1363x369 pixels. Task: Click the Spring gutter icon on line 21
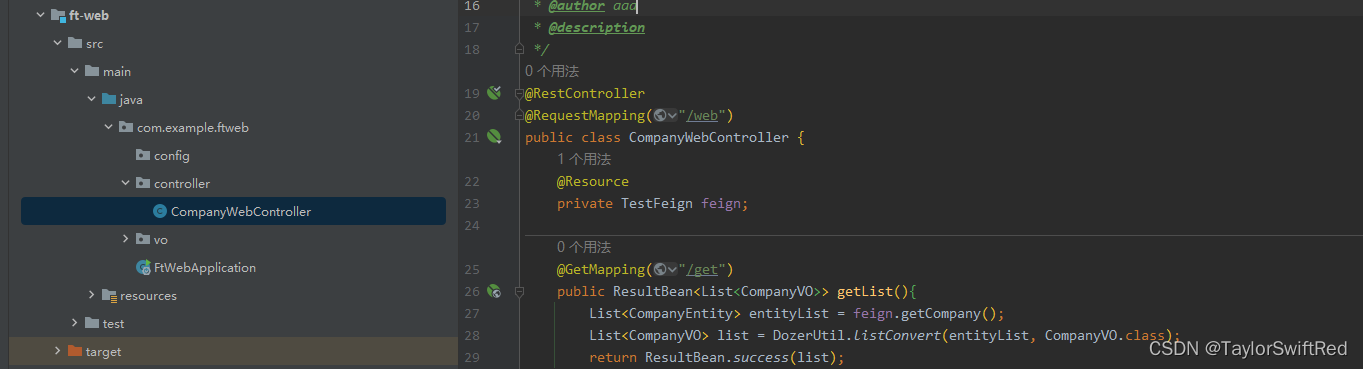click(494, 136)
